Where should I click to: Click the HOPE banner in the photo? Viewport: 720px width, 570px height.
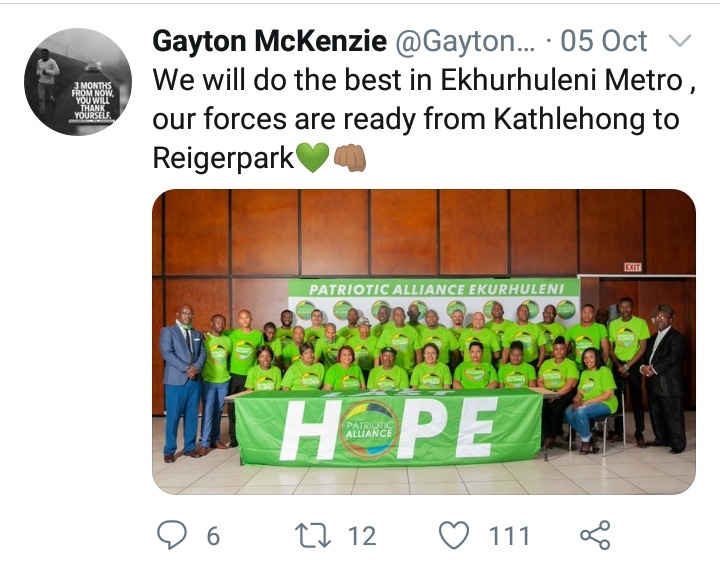click(x=388, y=428)
